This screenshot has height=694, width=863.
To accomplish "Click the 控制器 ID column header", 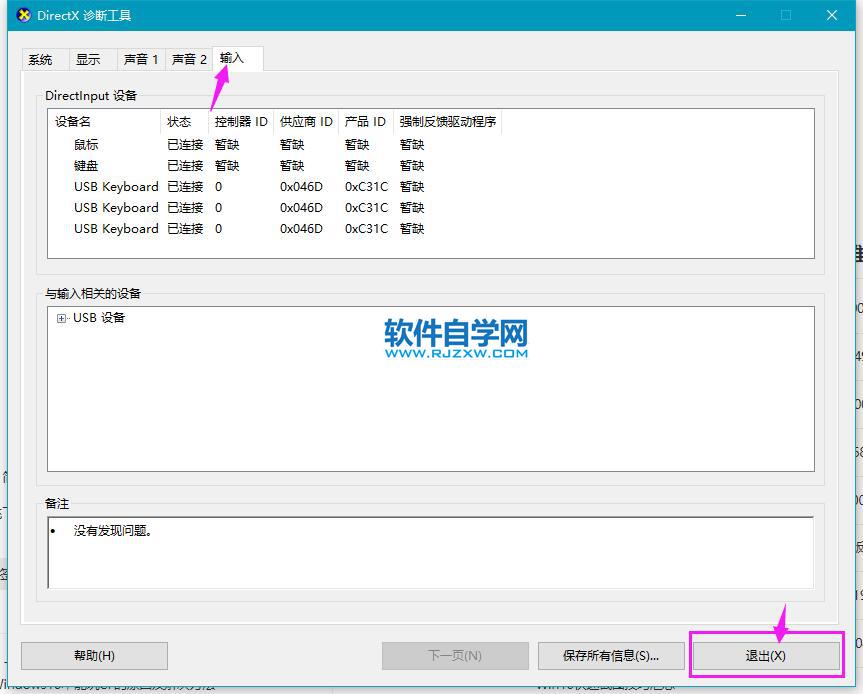I will pos(239,121).
